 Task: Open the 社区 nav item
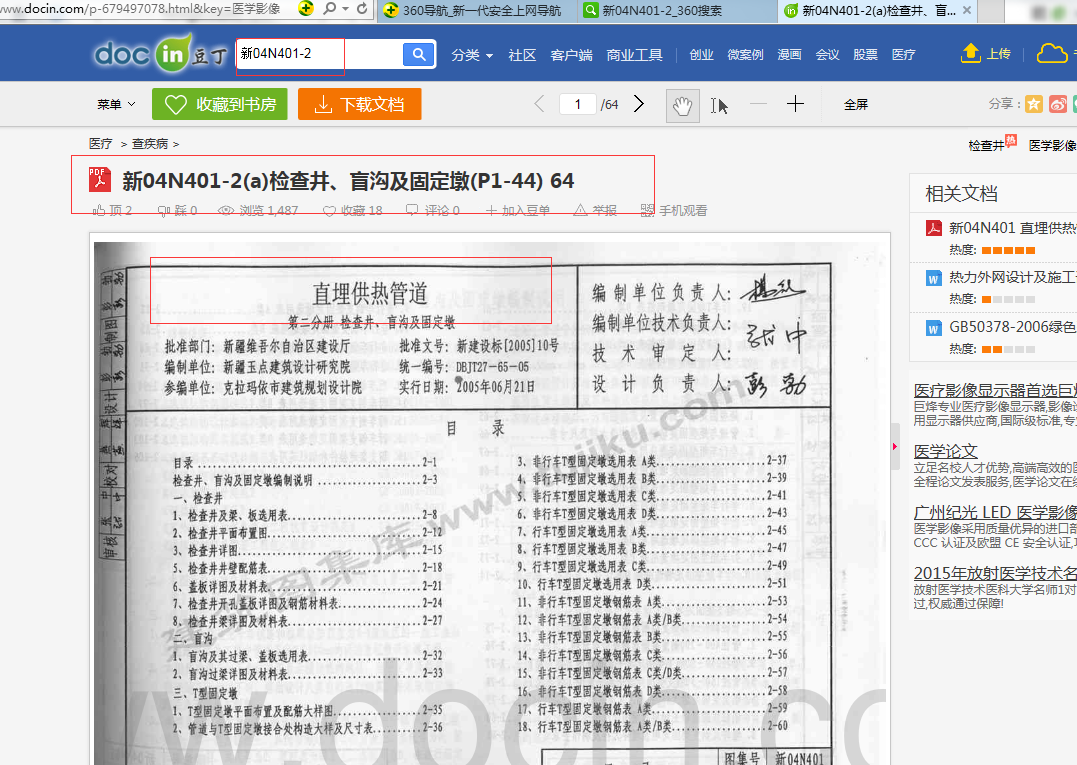pyautogui.click(x=521, y=55)
